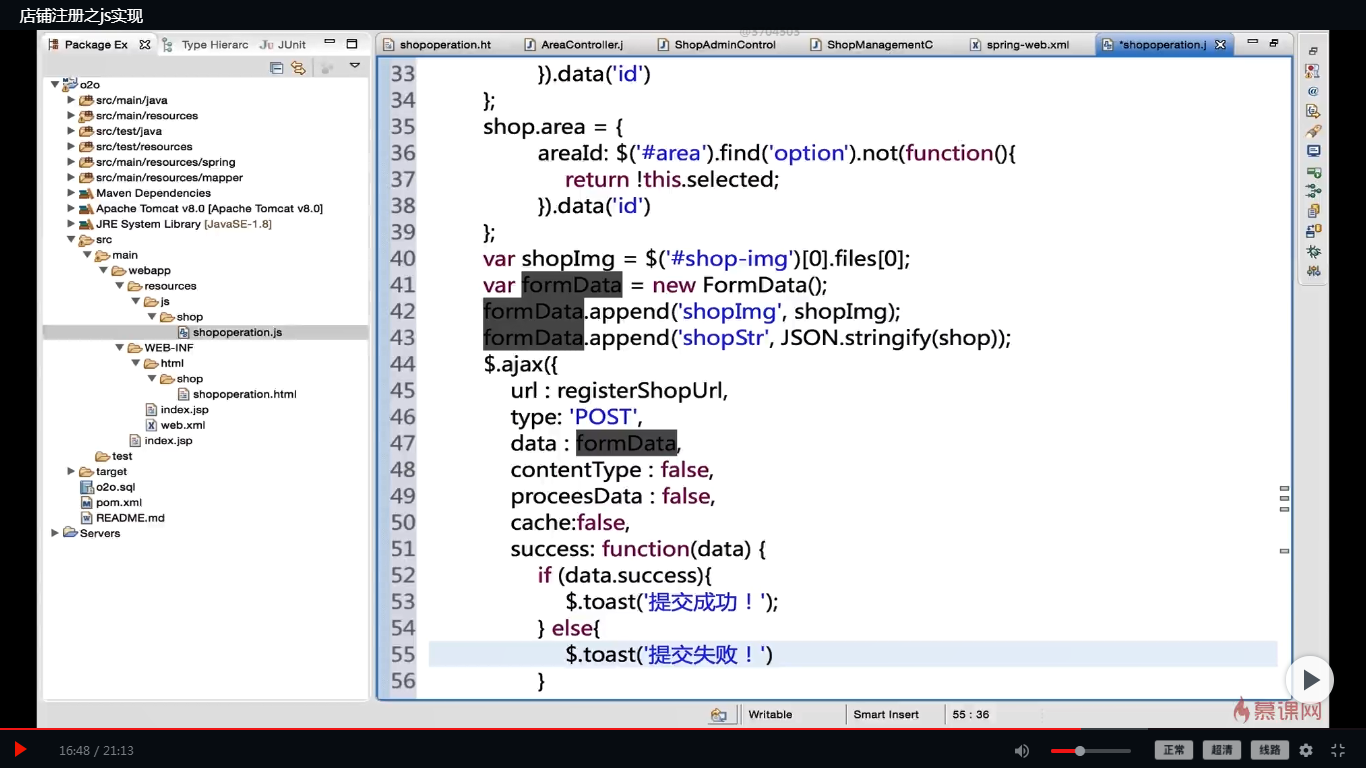Select web.xml file in tree

183,425
